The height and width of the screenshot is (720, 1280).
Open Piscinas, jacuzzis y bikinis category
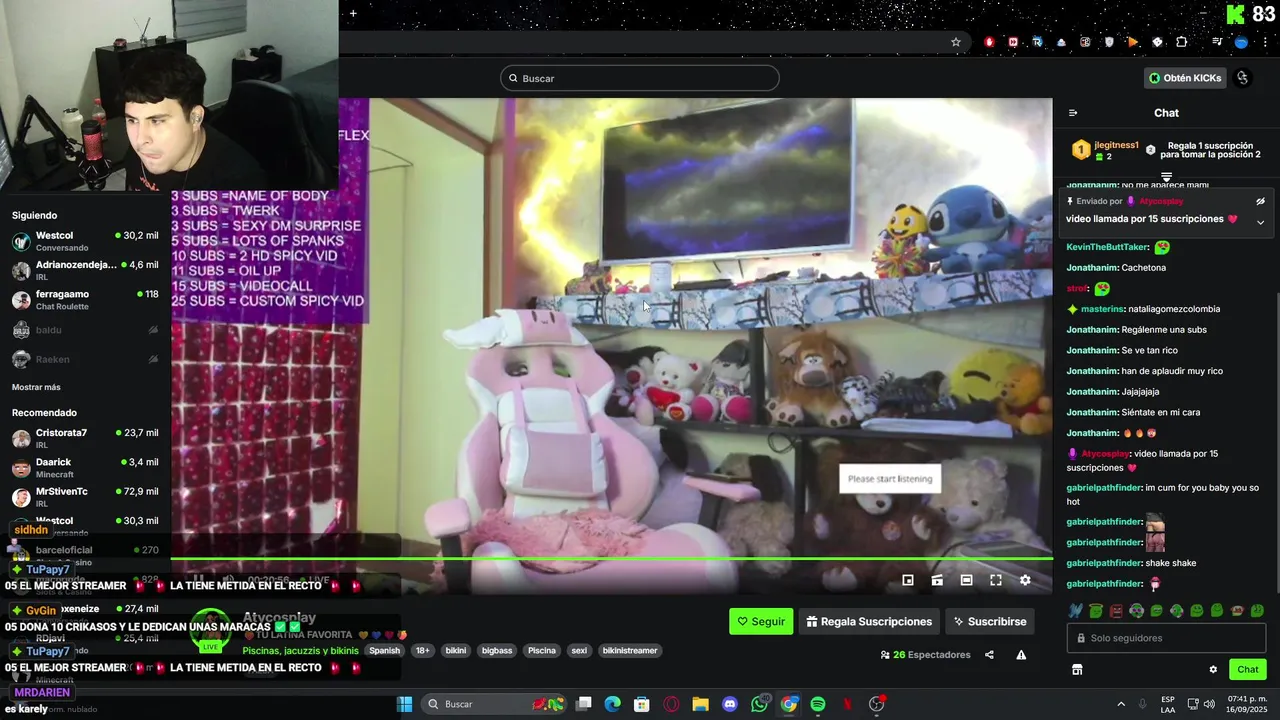click(300, 650)
